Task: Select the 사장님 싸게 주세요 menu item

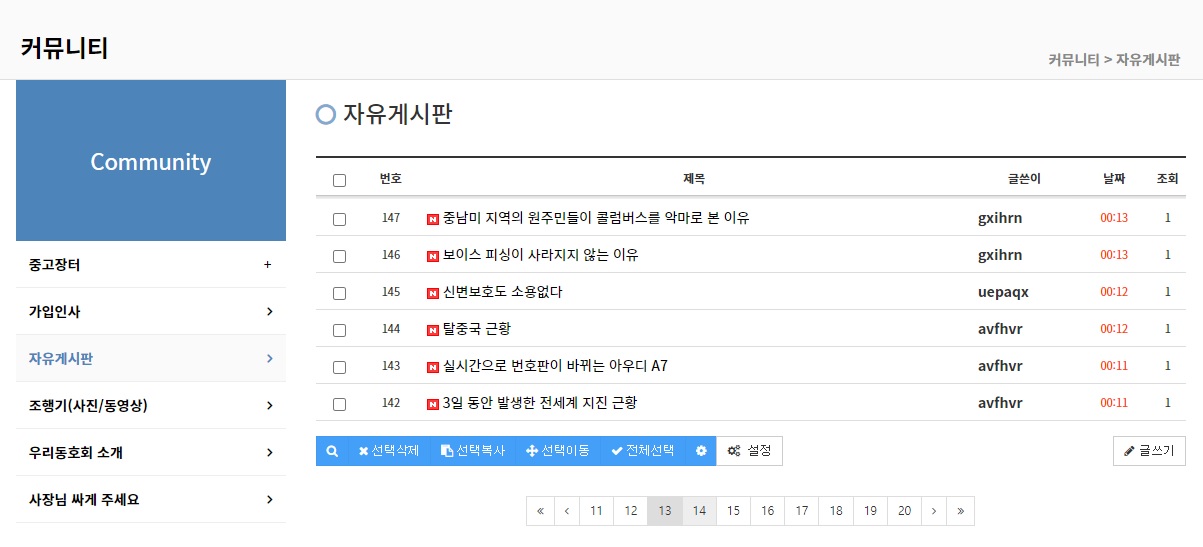Action: pyautogui.click(x=151, y=499)
